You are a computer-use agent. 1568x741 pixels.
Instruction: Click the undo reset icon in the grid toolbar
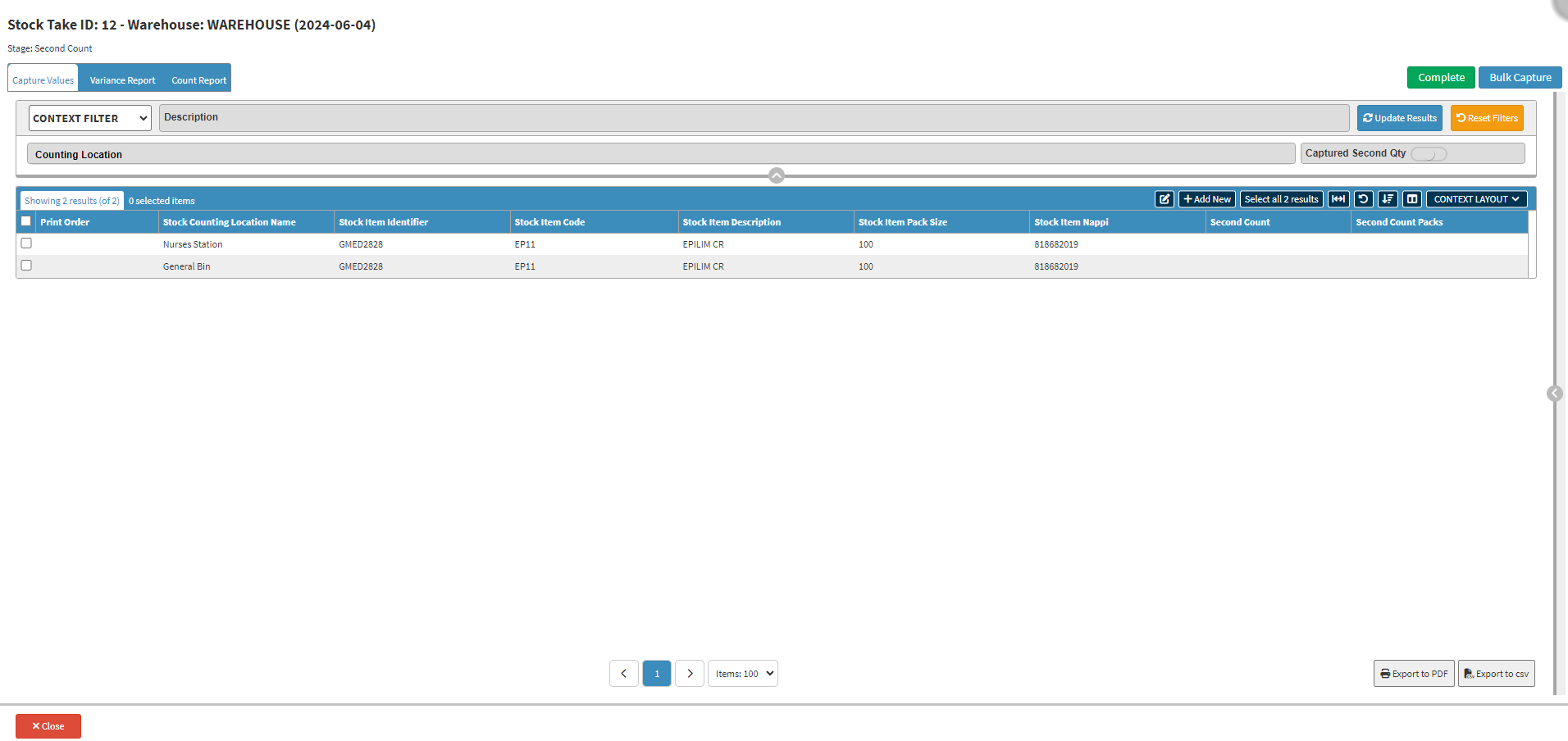(1363, 199)
